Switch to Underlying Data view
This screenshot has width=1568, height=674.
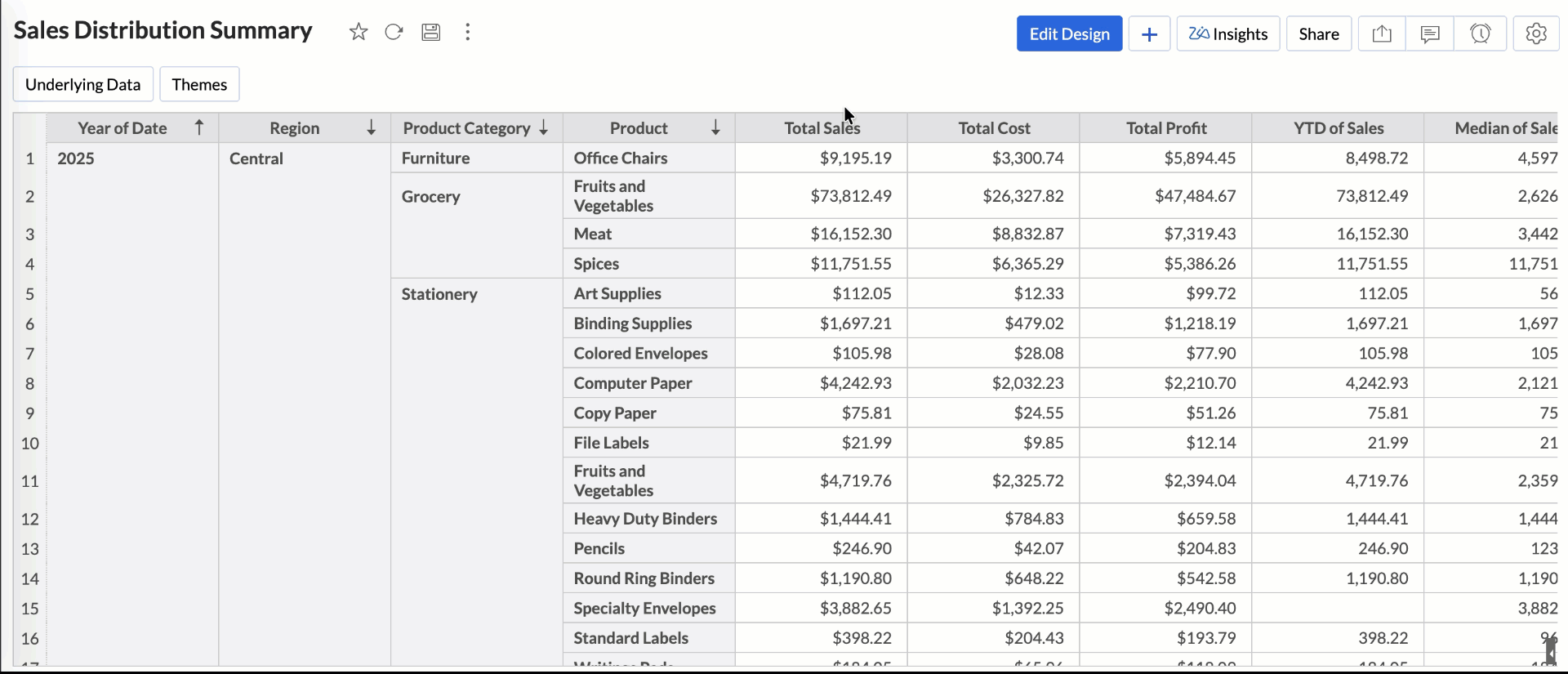pyautogui.click(x=82, y=84)
